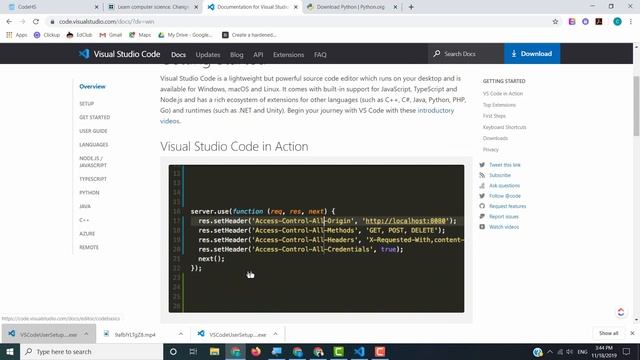The image size is (640, 360).
Task: Expand the LANGUAGES sidebar section
Action: click(x=94, y=144)
